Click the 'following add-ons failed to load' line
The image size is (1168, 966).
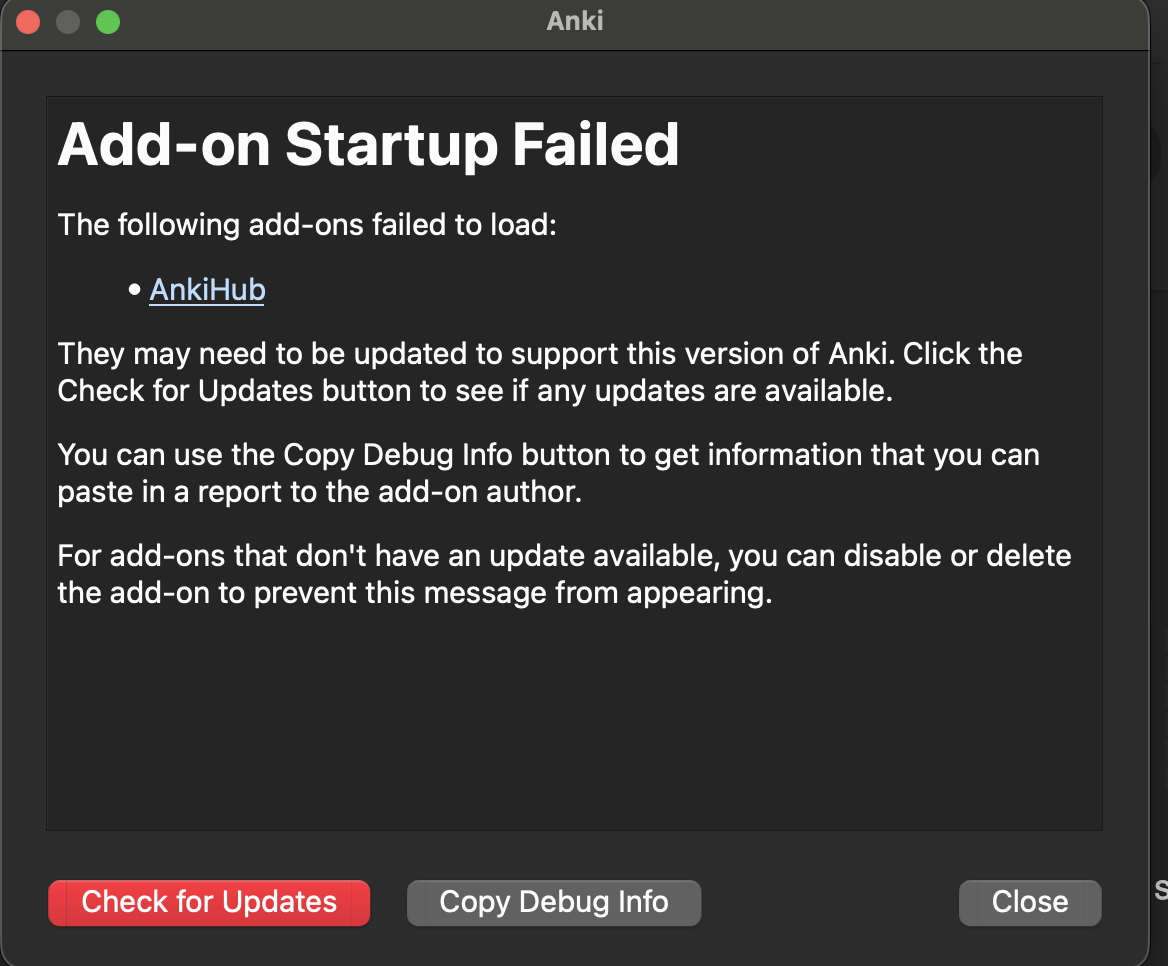[x=307, y=225]
